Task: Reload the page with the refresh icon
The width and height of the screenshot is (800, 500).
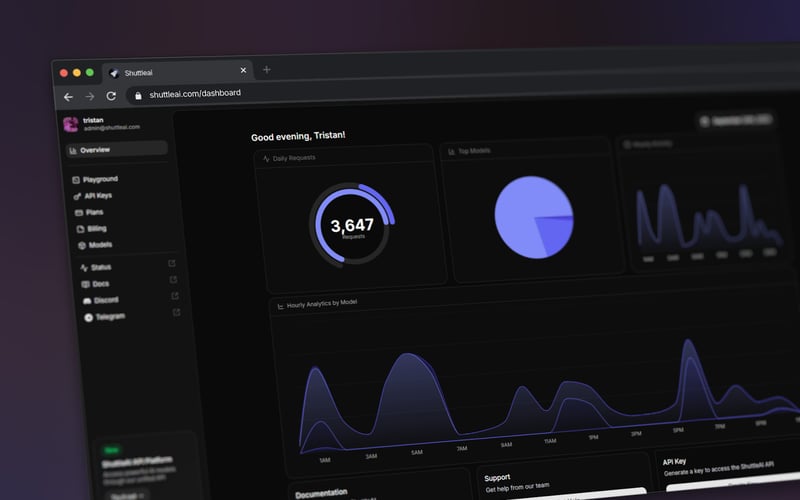Action: coord(111,95)
